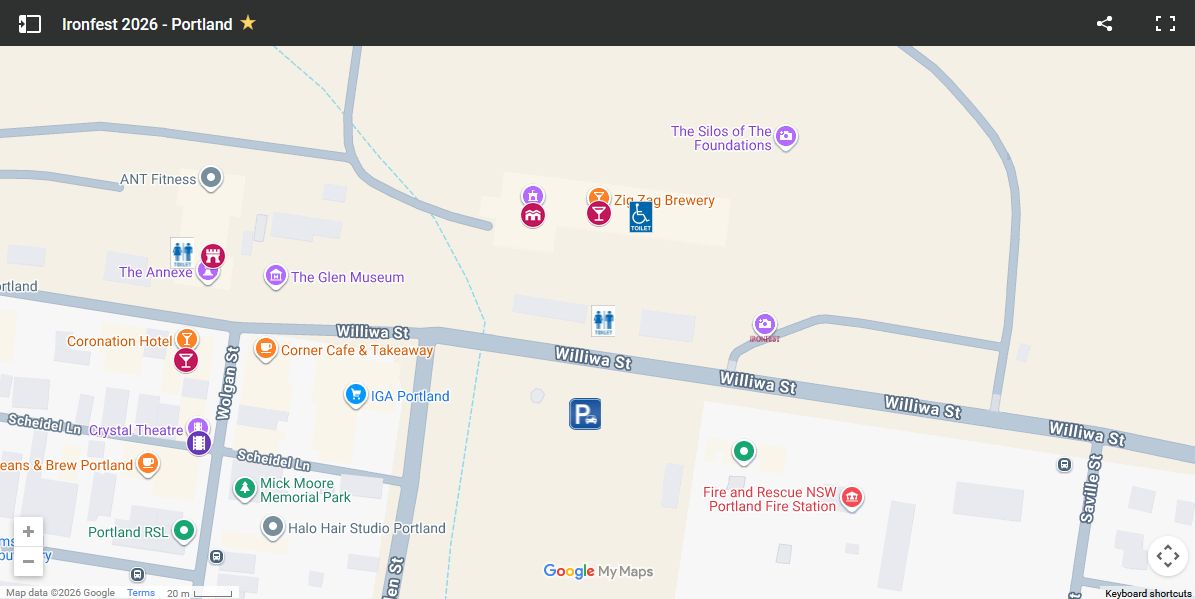Click the cocktail marker at Coronation Hotel
Viewport: 1195px width, 599px height.
pyautogui.click(x=186, y=339)
